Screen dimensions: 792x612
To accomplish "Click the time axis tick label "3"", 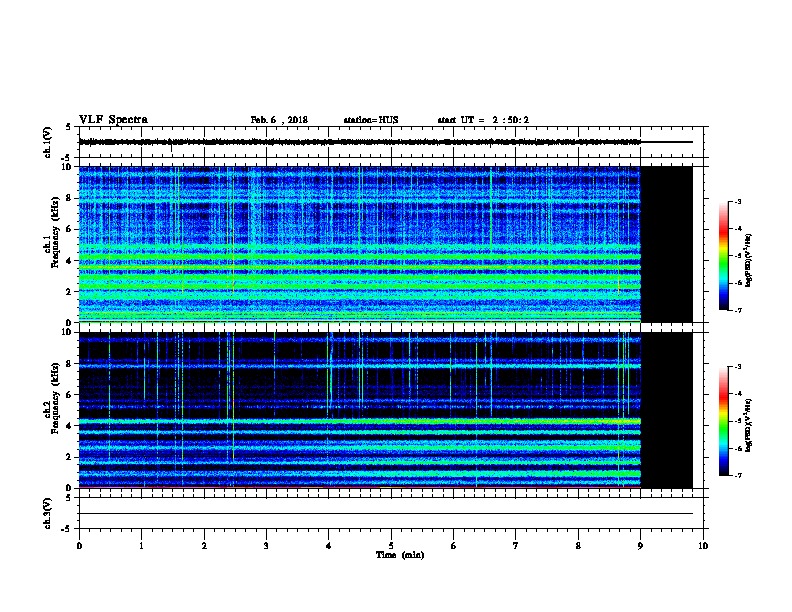I will coord(266,545).
